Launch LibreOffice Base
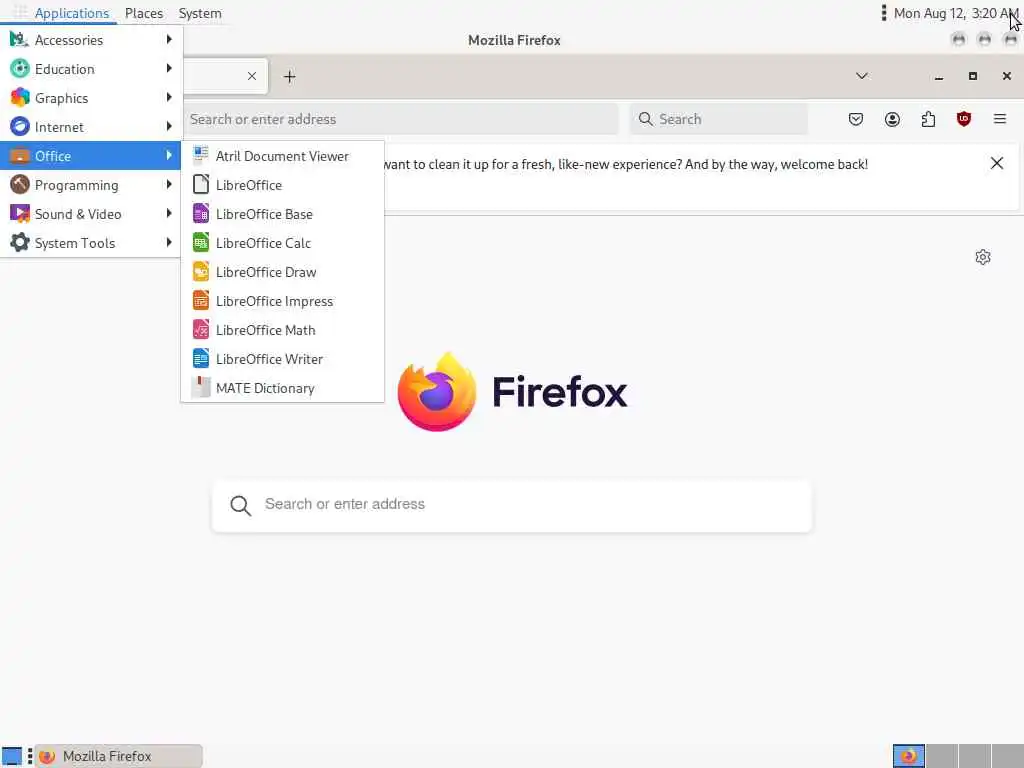The height and width of the screenshot is (768, 1024). [282, 214]
